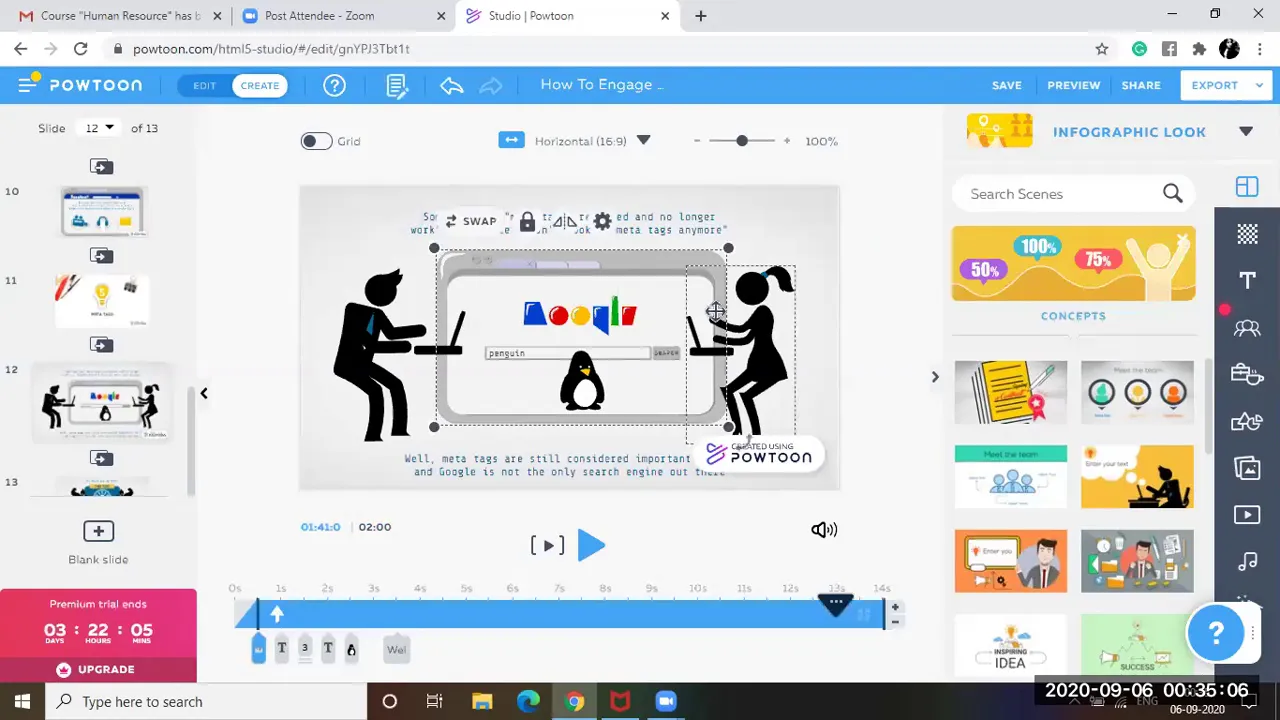Add a Blank slide

[98, 541]
